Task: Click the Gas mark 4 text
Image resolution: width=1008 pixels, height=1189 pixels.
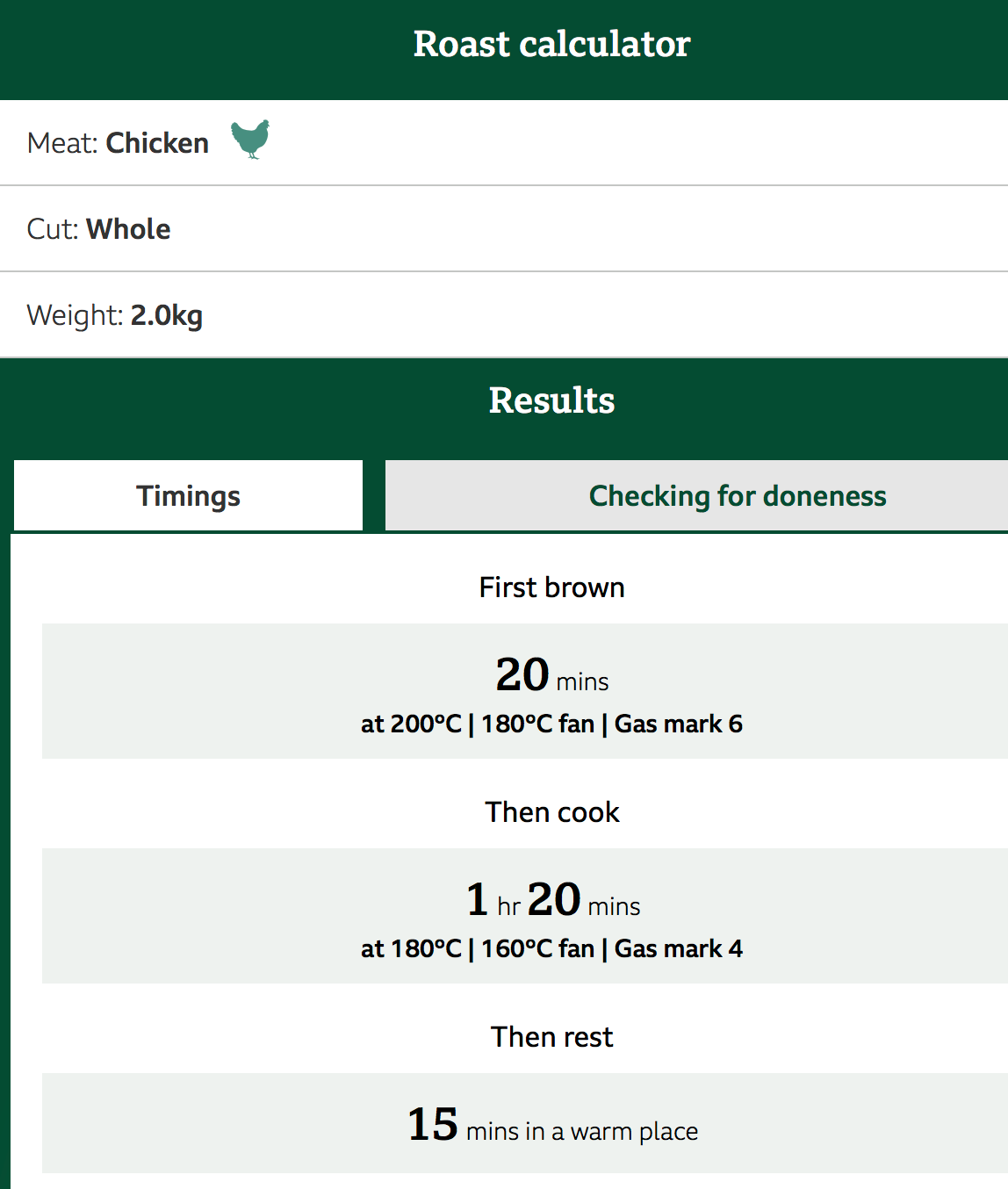Action: click(679, 949)
